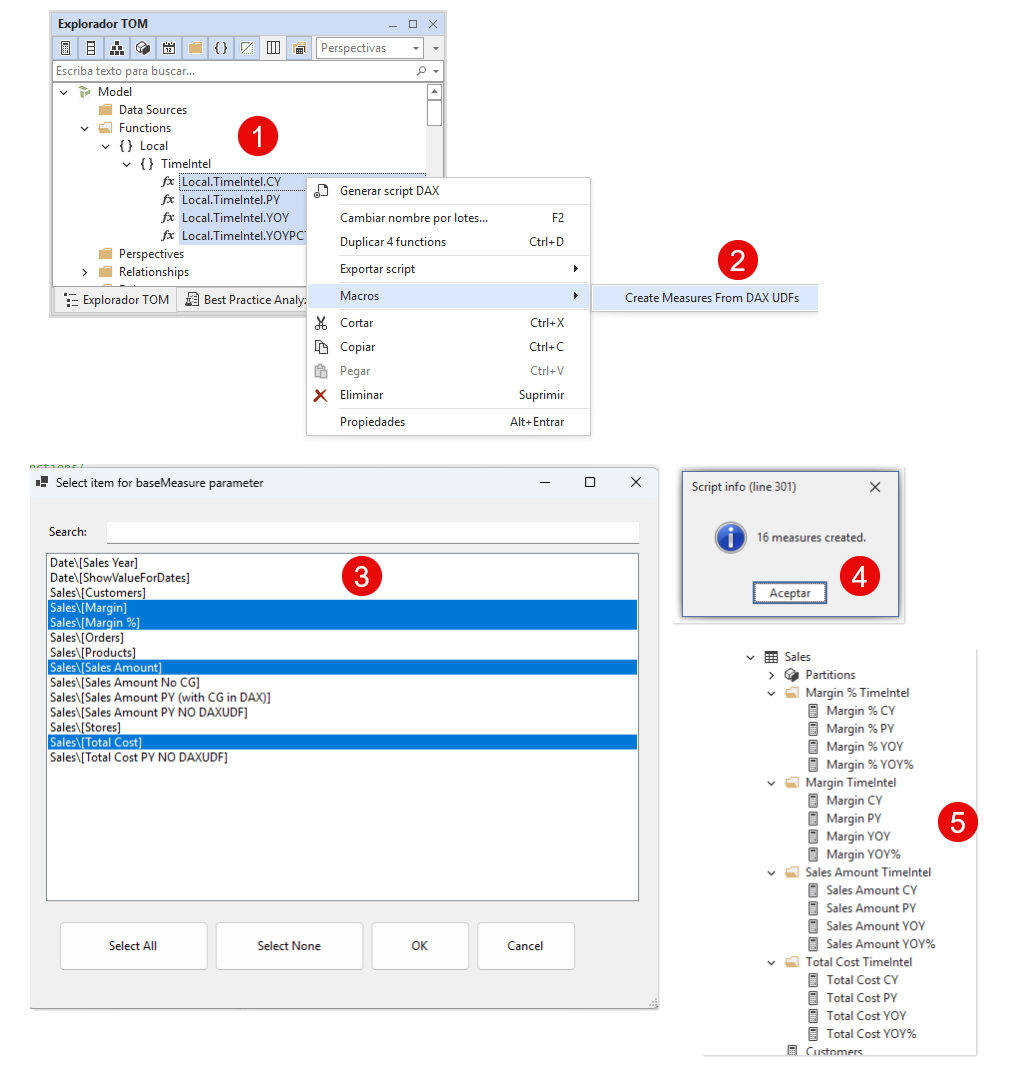The width and height of the screenshot is (1014, 1074).
Task: Select Sales\[Margin] in the list
Action: coord(343,608)
